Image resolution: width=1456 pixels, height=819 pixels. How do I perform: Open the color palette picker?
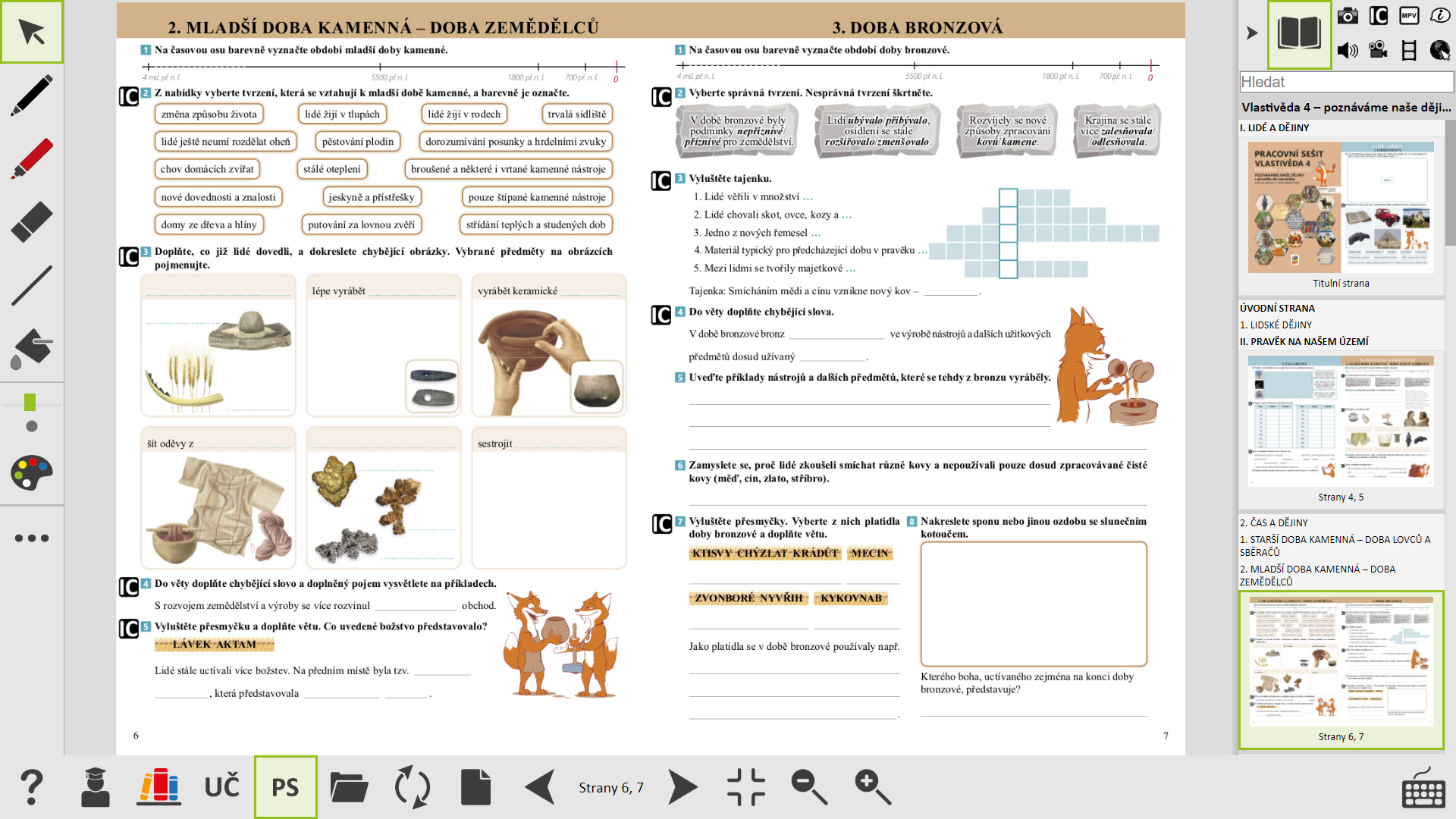[x=32, y=473]
